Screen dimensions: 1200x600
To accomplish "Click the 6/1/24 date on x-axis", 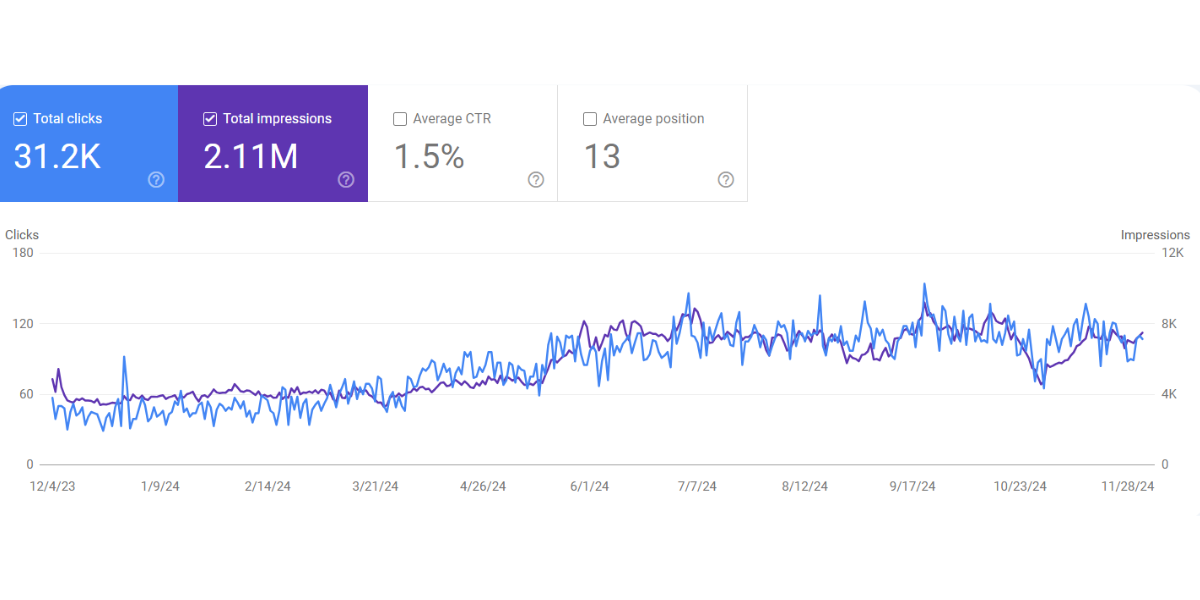I will pos(589,487).
